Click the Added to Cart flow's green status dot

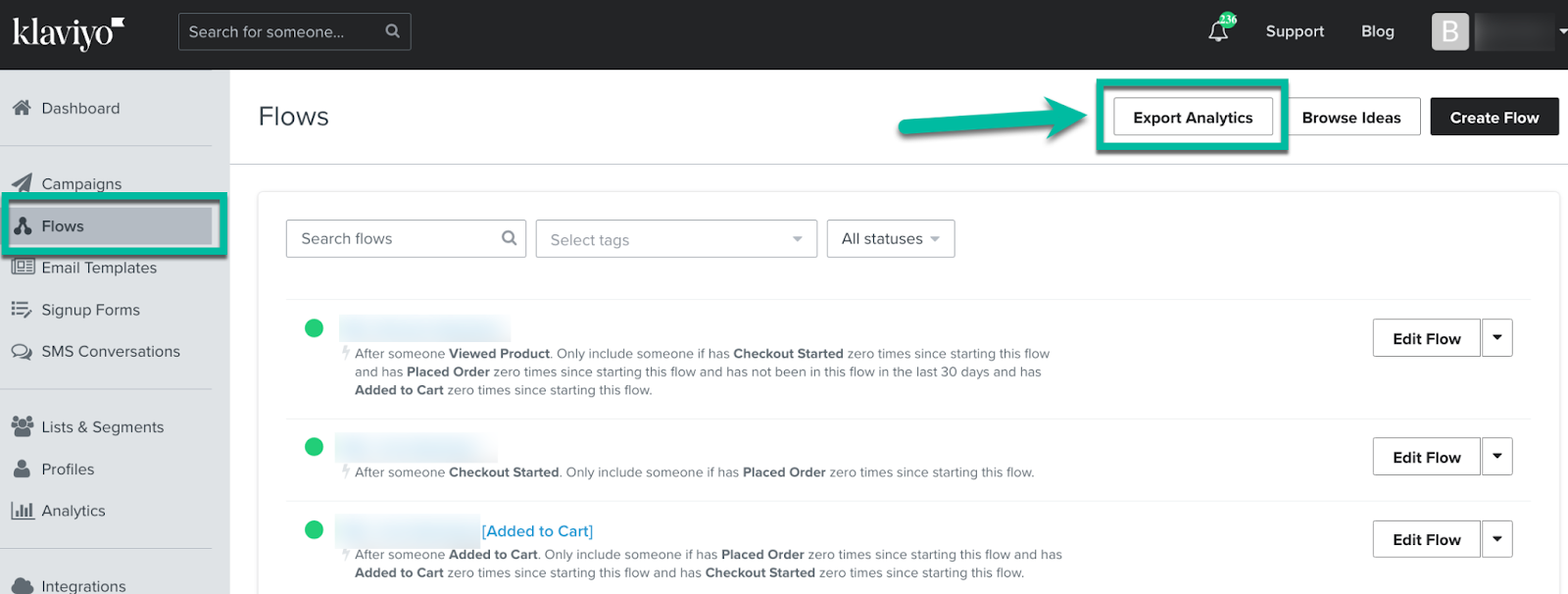tap(314, 530)
